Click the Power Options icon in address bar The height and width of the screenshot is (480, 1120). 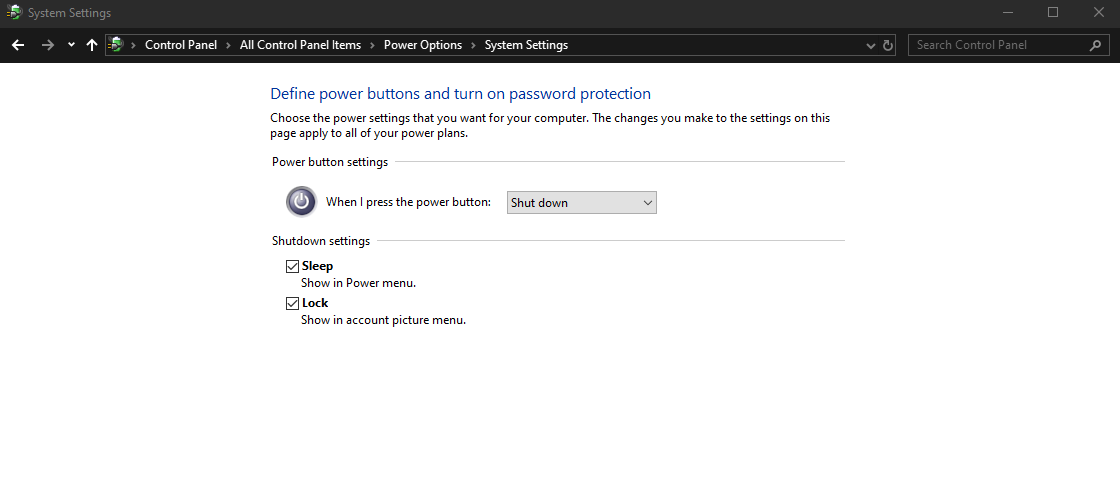[x=117, y=45]
